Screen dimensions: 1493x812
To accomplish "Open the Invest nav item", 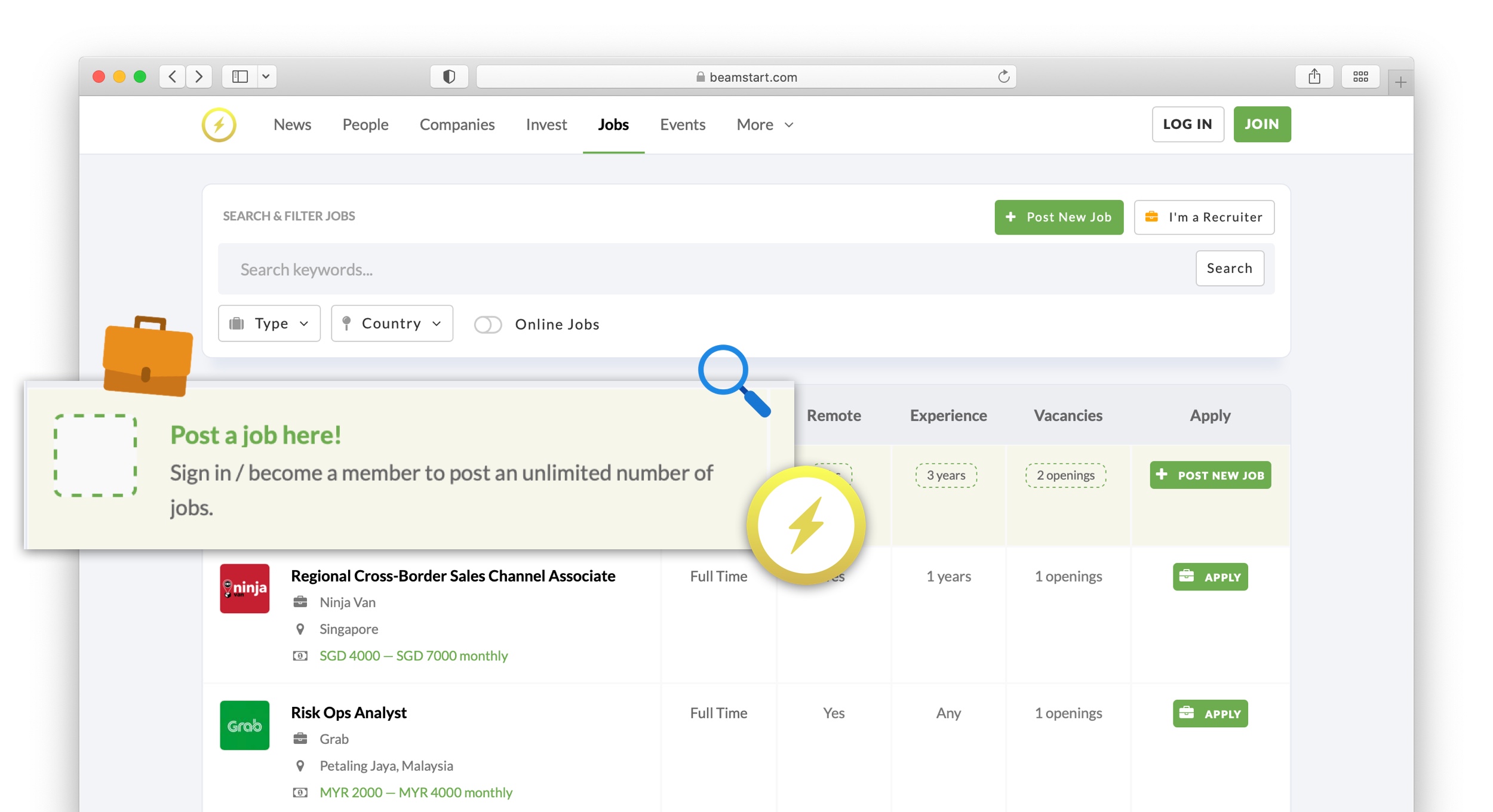I will [546, 125].
